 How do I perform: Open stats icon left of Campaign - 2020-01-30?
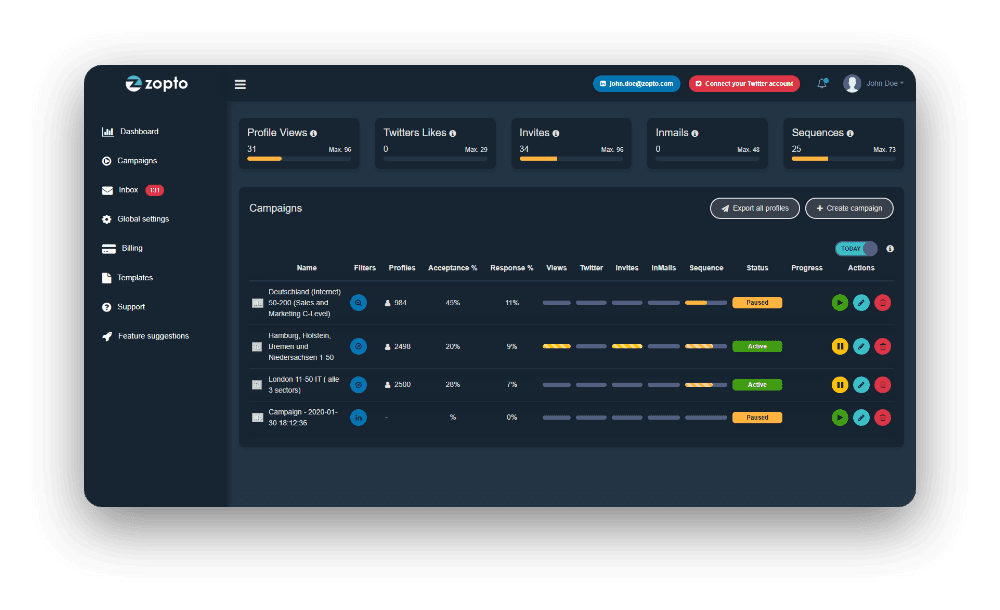[x=257, y=417]
